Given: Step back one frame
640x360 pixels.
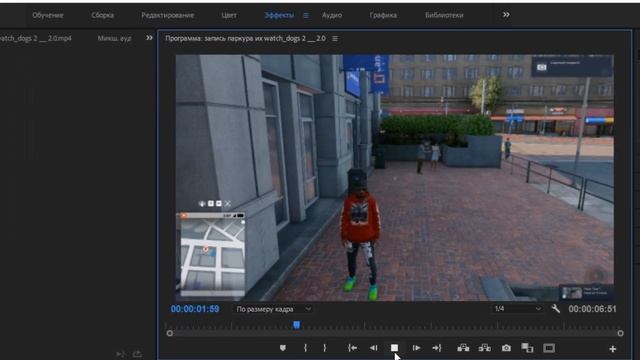Looking at the screenshot, I should point(373,348).
